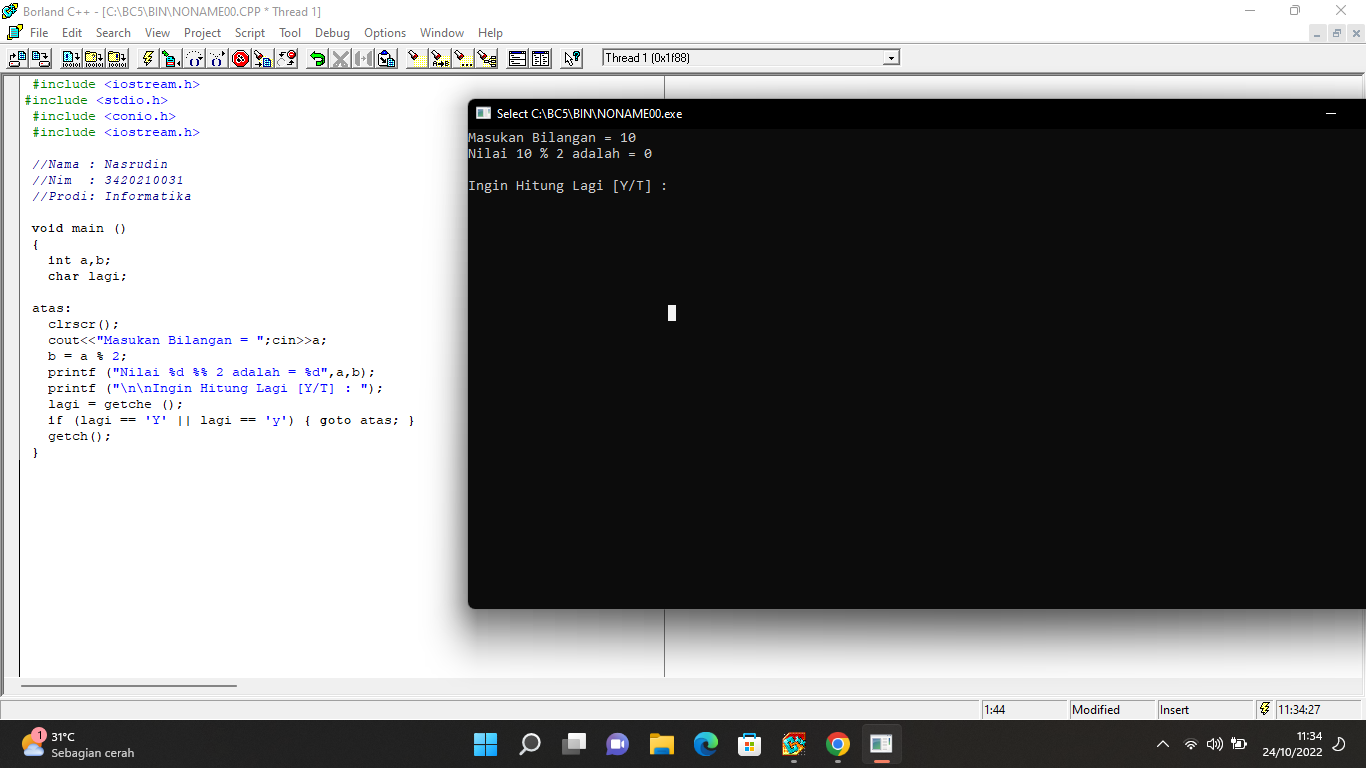Open the File menu

click(39, 33)
